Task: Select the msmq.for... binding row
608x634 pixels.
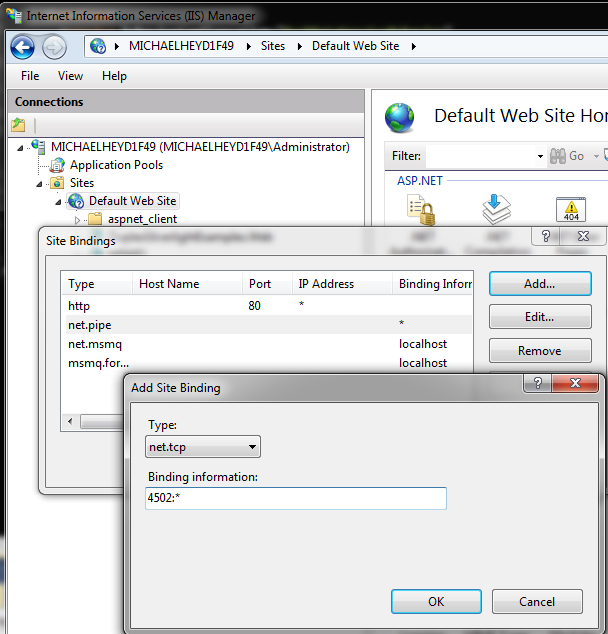Action: 267,363
